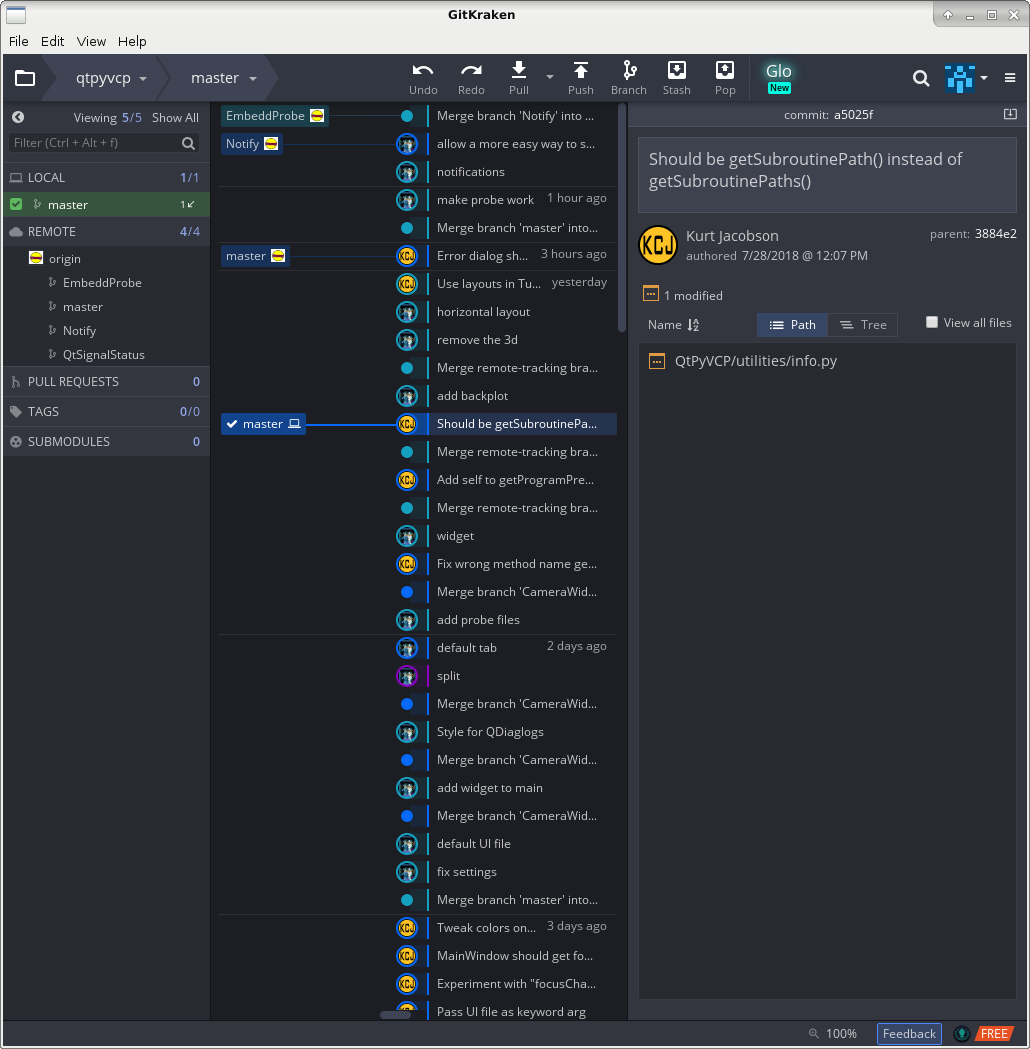The image size is (1030, 1049).
Task: Push commits with the Push icon
Action: [581, 70]
